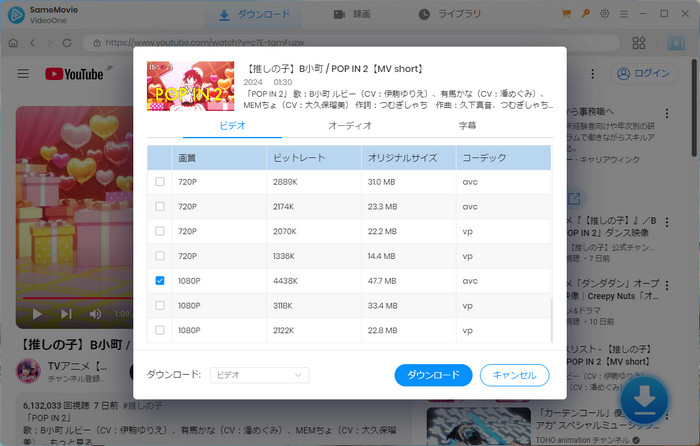Go to home page icon

click(x=13, y=43)
